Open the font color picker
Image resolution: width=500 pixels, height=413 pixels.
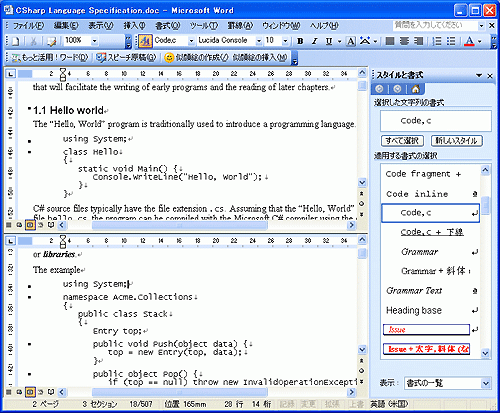480,41
